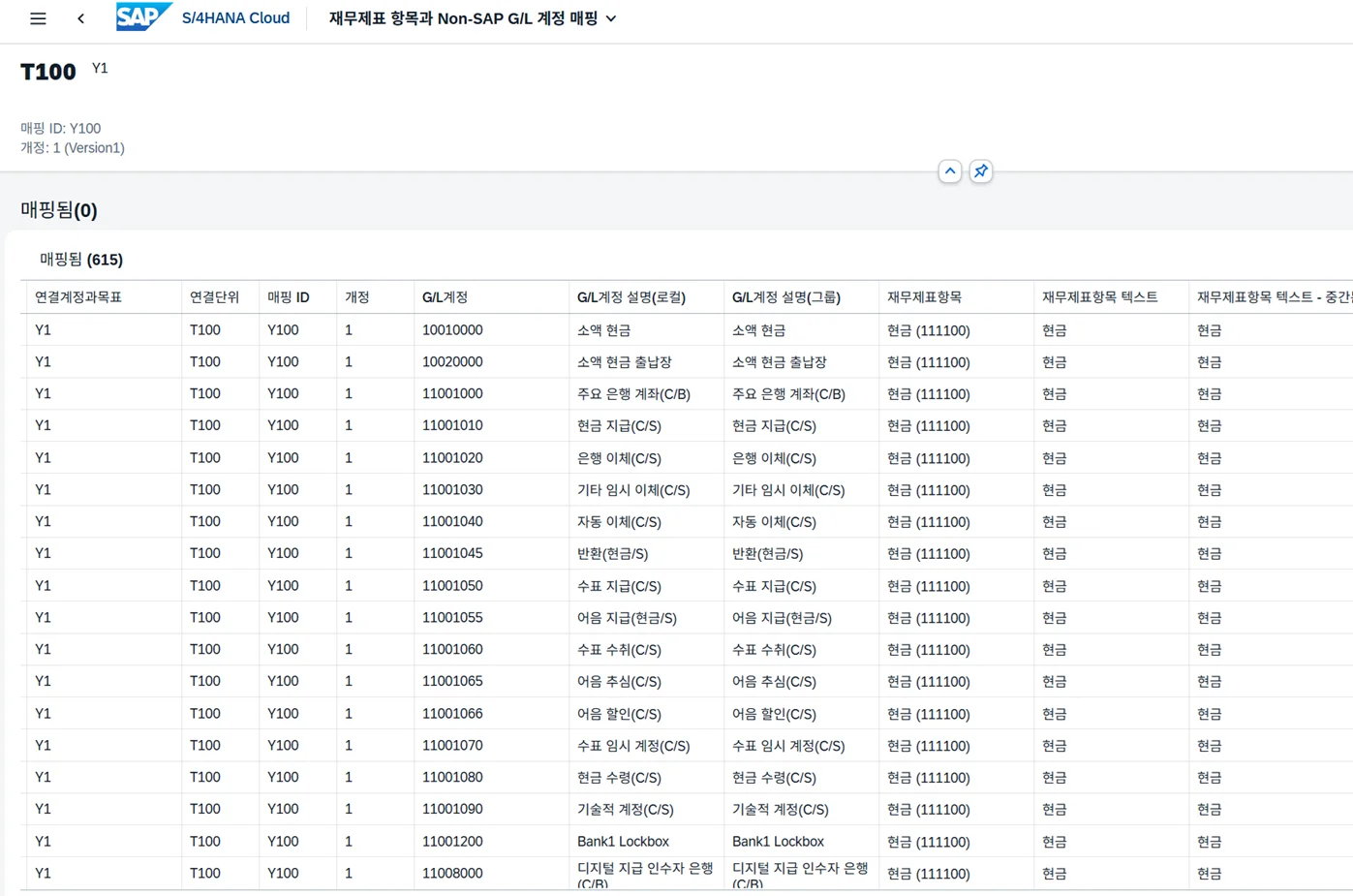
Task: Collapse the header with the up chevron
Action: (x=949, y=171)
